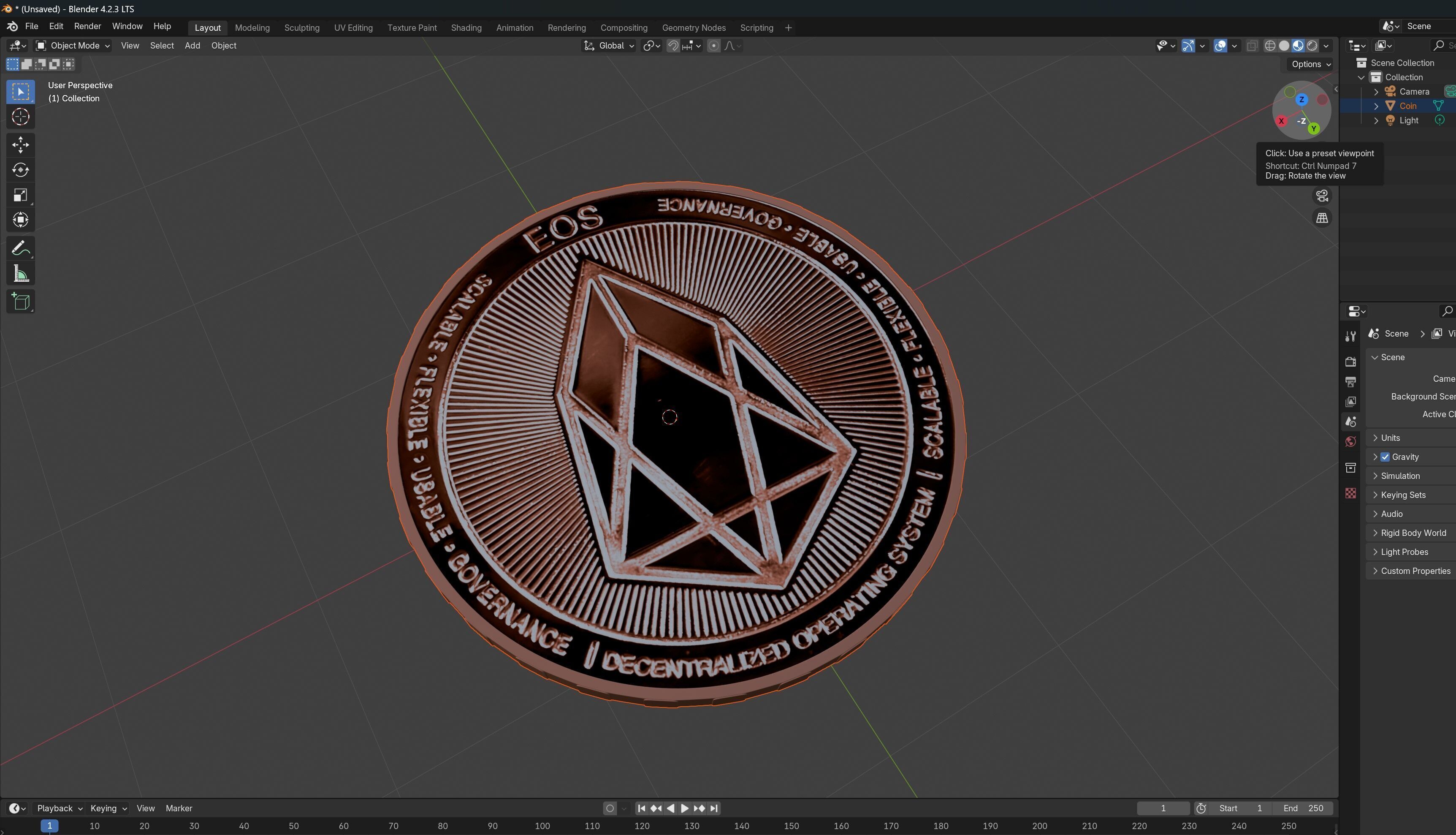Open the Options dropdown in viewport
The width and height of the screenshot is (1456, 835).
tap(1311, 64)
